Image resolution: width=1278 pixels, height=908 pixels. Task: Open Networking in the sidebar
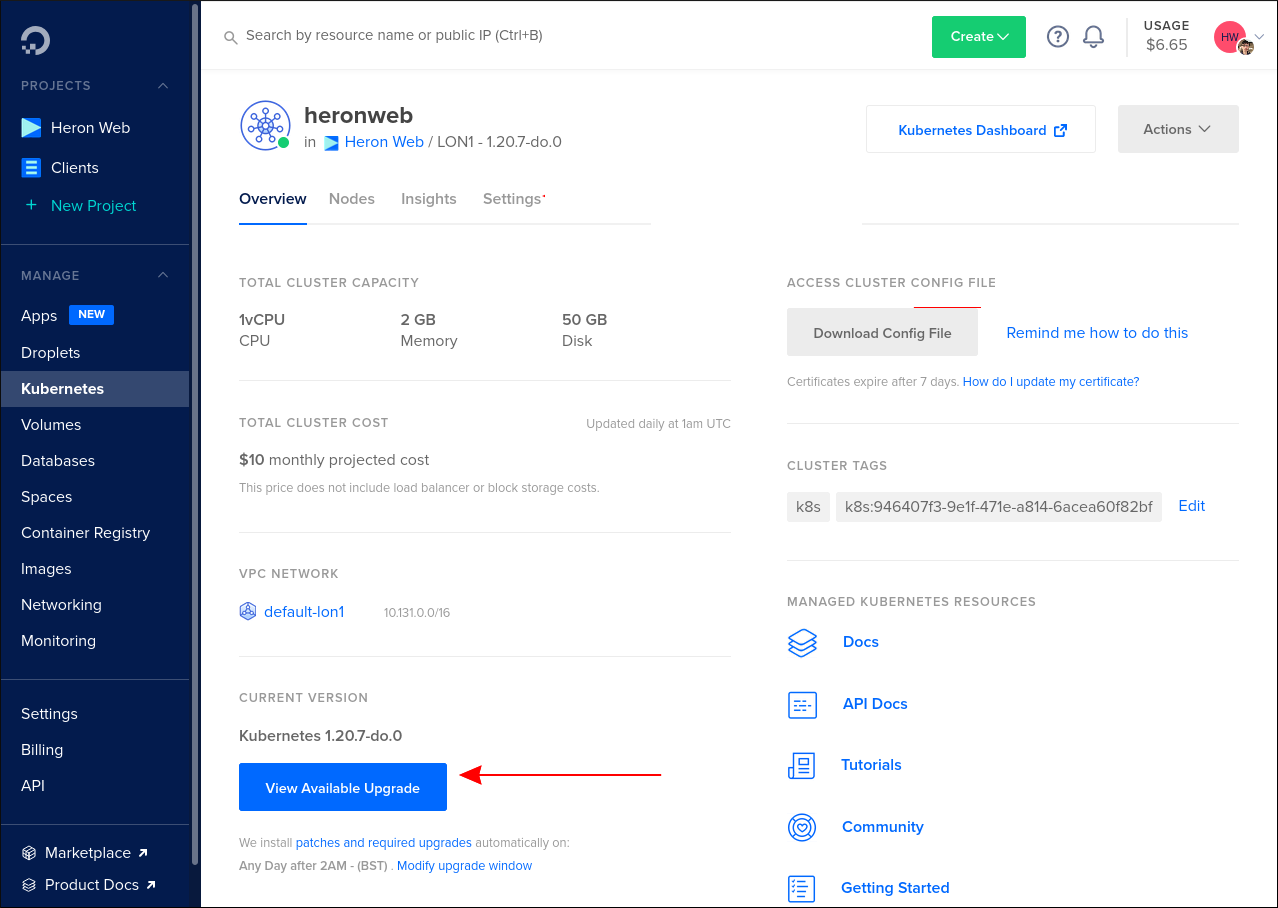point(61,605)
